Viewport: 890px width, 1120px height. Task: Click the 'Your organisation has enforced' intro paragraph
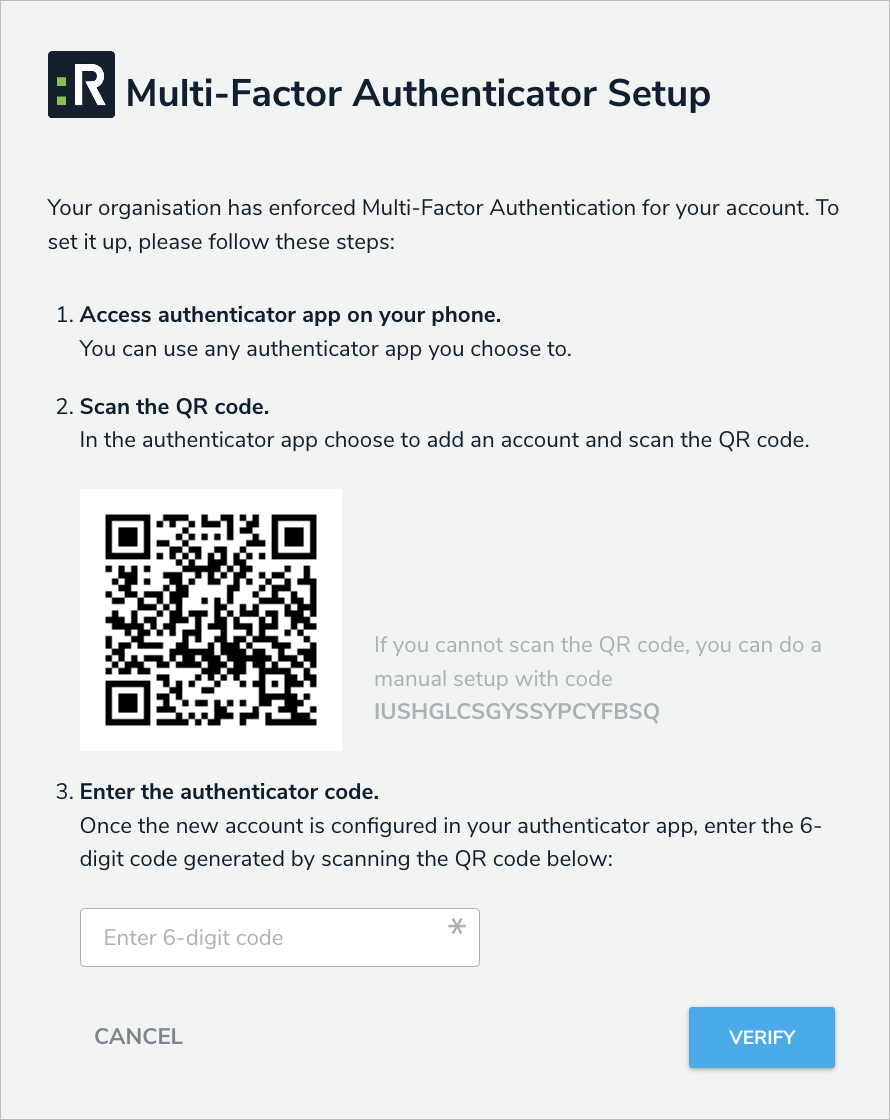click(443, 225)
